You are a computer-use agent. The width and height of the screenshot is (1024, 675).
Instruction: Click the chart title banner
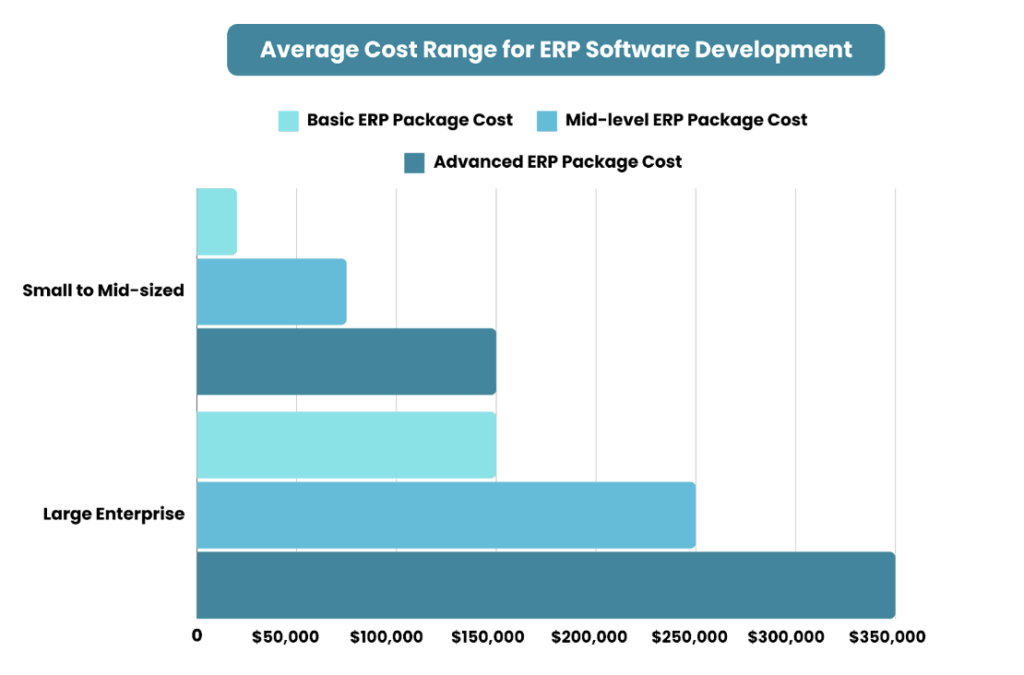(x=557, y=49)
